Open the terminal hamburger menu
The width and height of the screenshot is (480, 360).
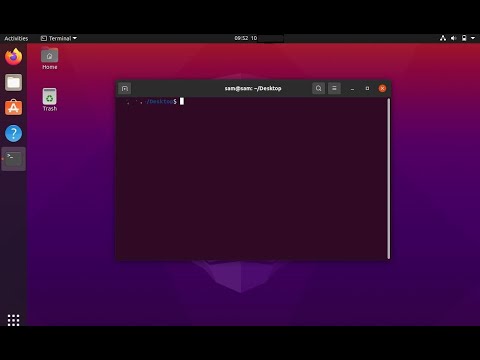pyautogui.click(x=334, y=88)
